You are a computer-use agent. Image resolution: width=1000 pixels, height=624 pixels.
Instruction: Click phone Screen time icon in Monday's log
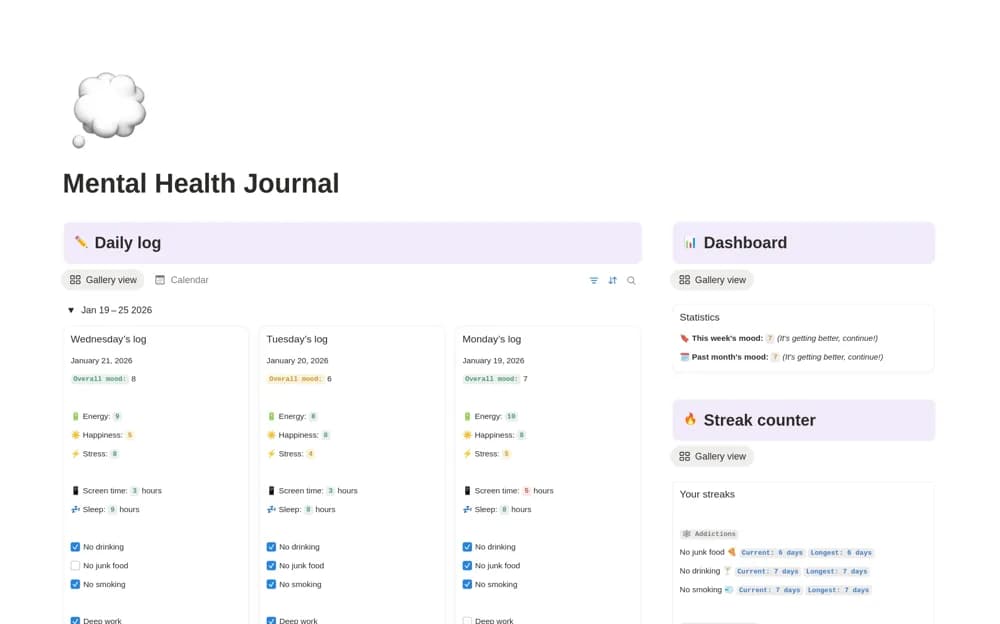(467, 491)
